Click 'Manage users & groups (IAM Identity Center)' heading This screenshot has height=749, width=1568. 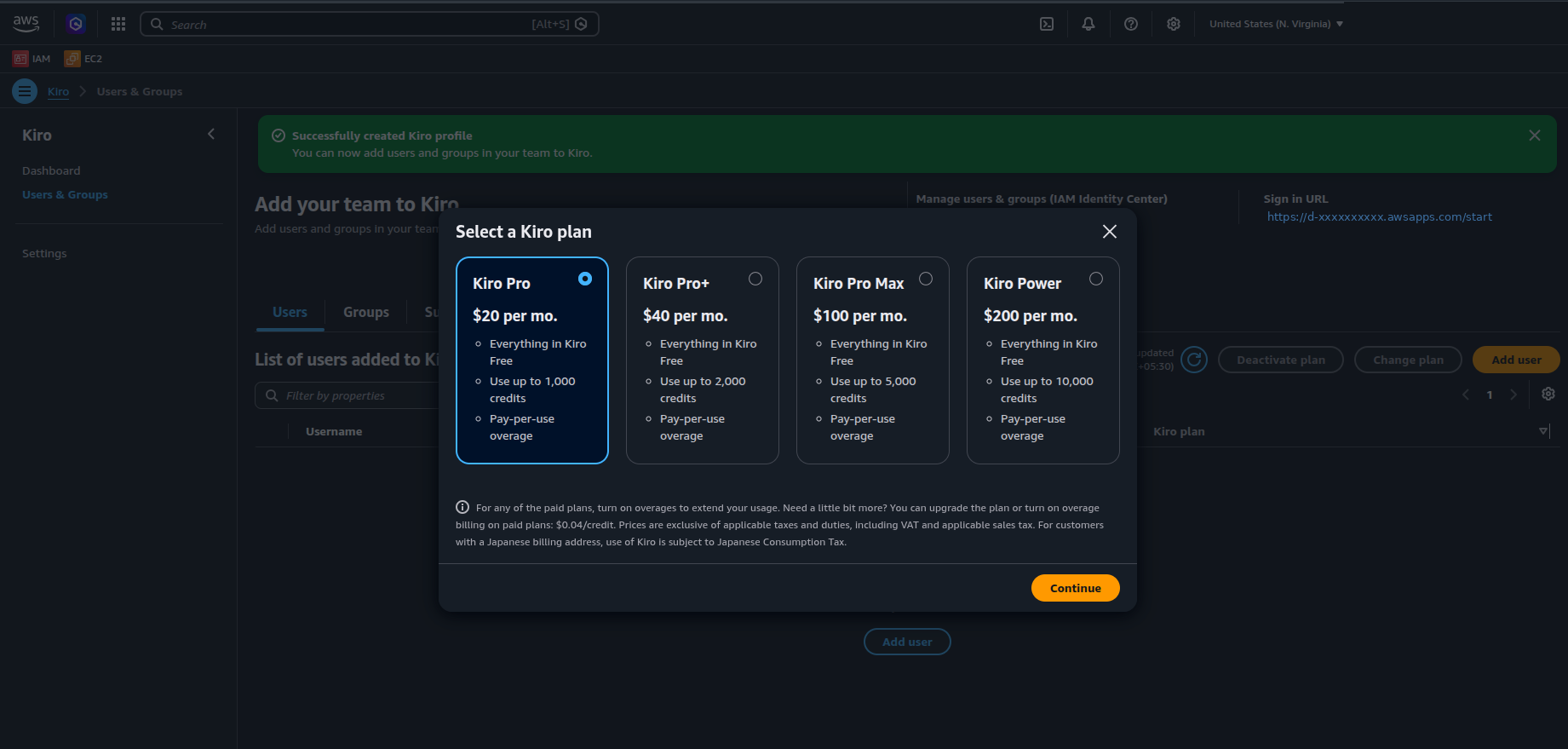1042,199
